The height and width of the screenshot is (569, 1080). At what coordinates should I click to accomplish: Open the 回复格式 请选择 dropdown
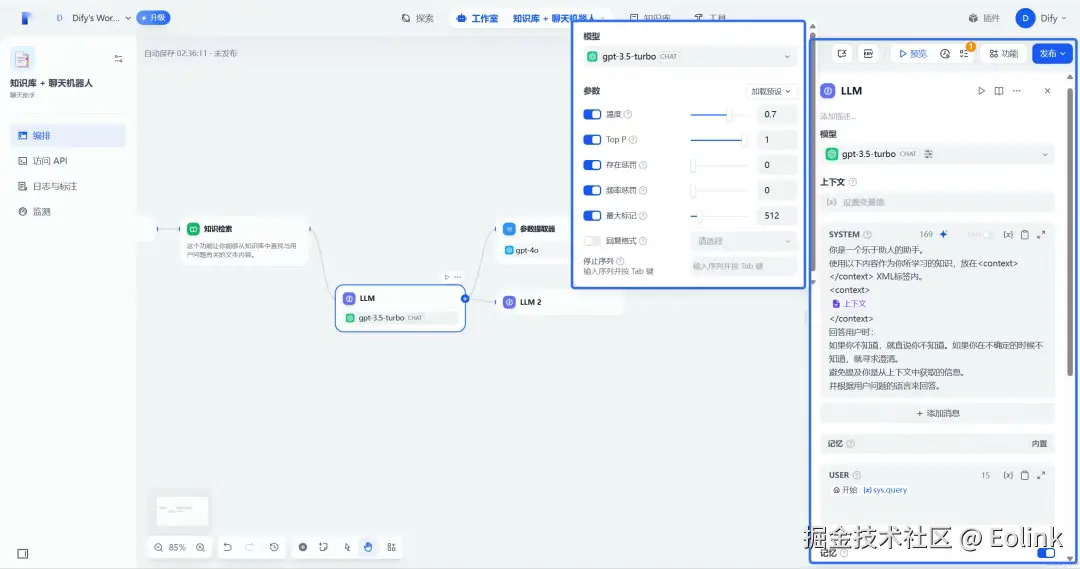(743, 241)
